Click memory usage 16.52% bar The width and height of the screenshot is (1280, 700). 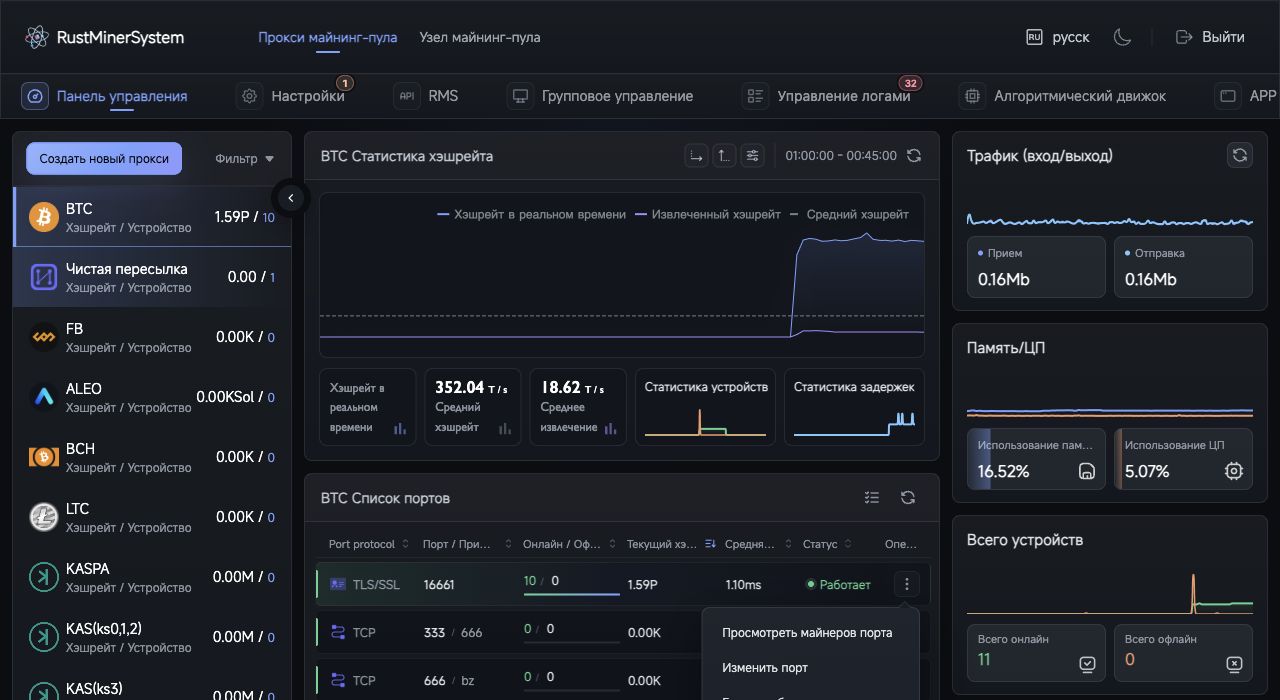point(1036,459)
